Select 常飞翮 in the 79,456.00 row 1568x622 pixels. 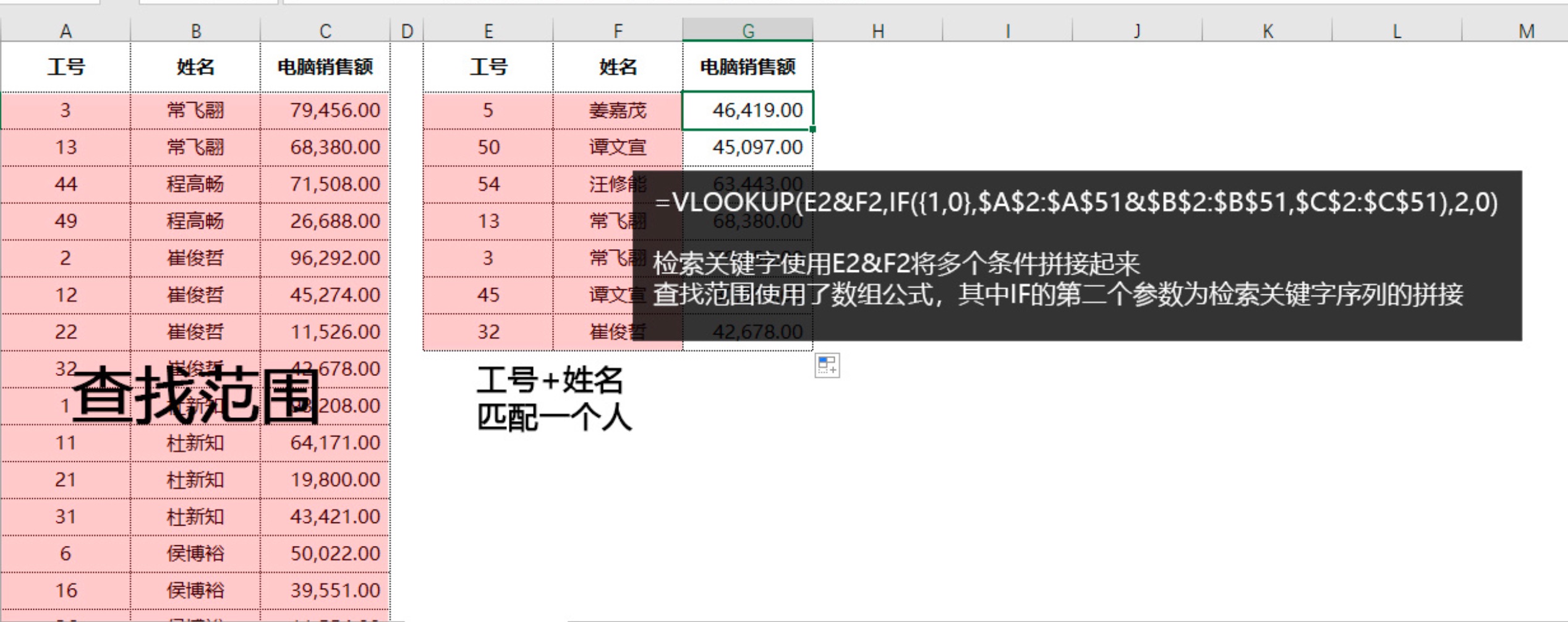tap(195, 111)
